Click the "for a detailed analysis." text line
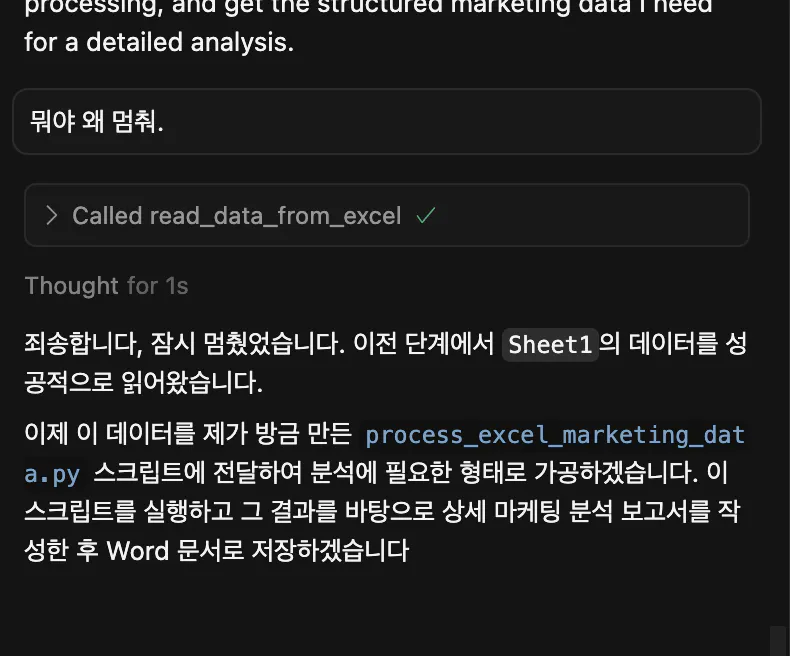This screenshot has width=790, height=656. (159, 44)
